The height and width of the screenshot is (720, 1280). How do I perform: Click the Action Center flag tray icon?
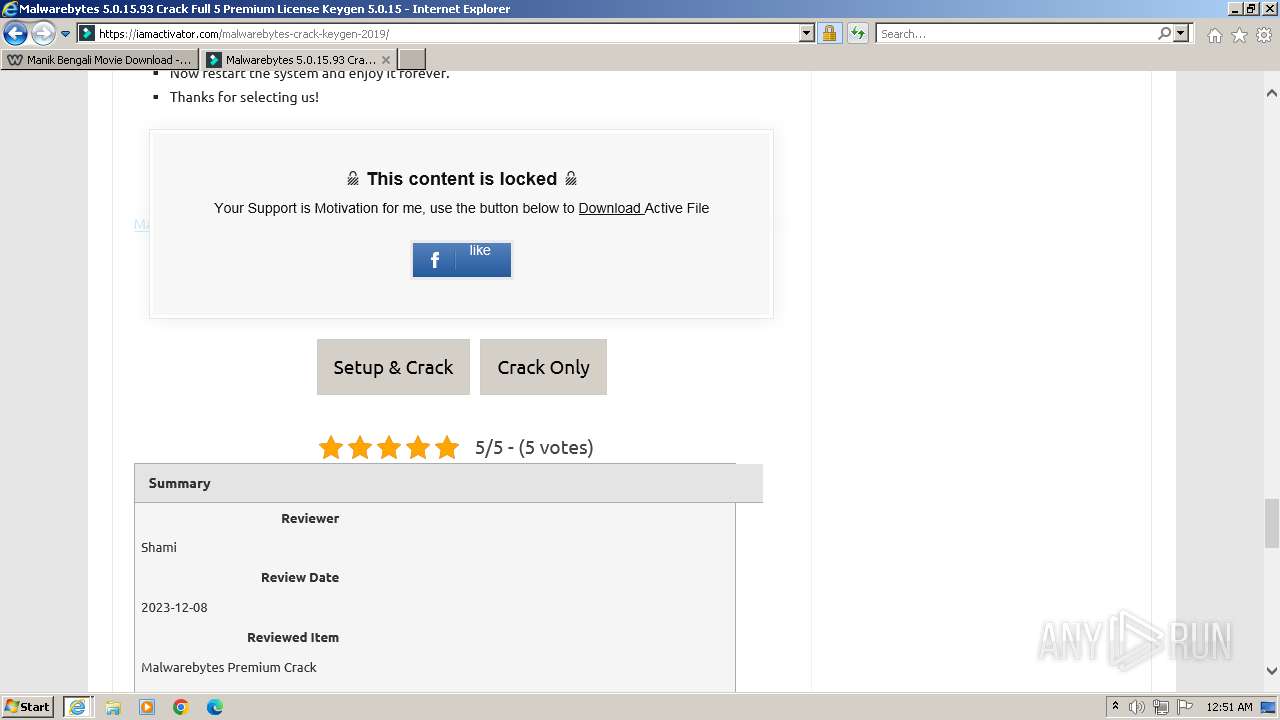[1184, 707]
